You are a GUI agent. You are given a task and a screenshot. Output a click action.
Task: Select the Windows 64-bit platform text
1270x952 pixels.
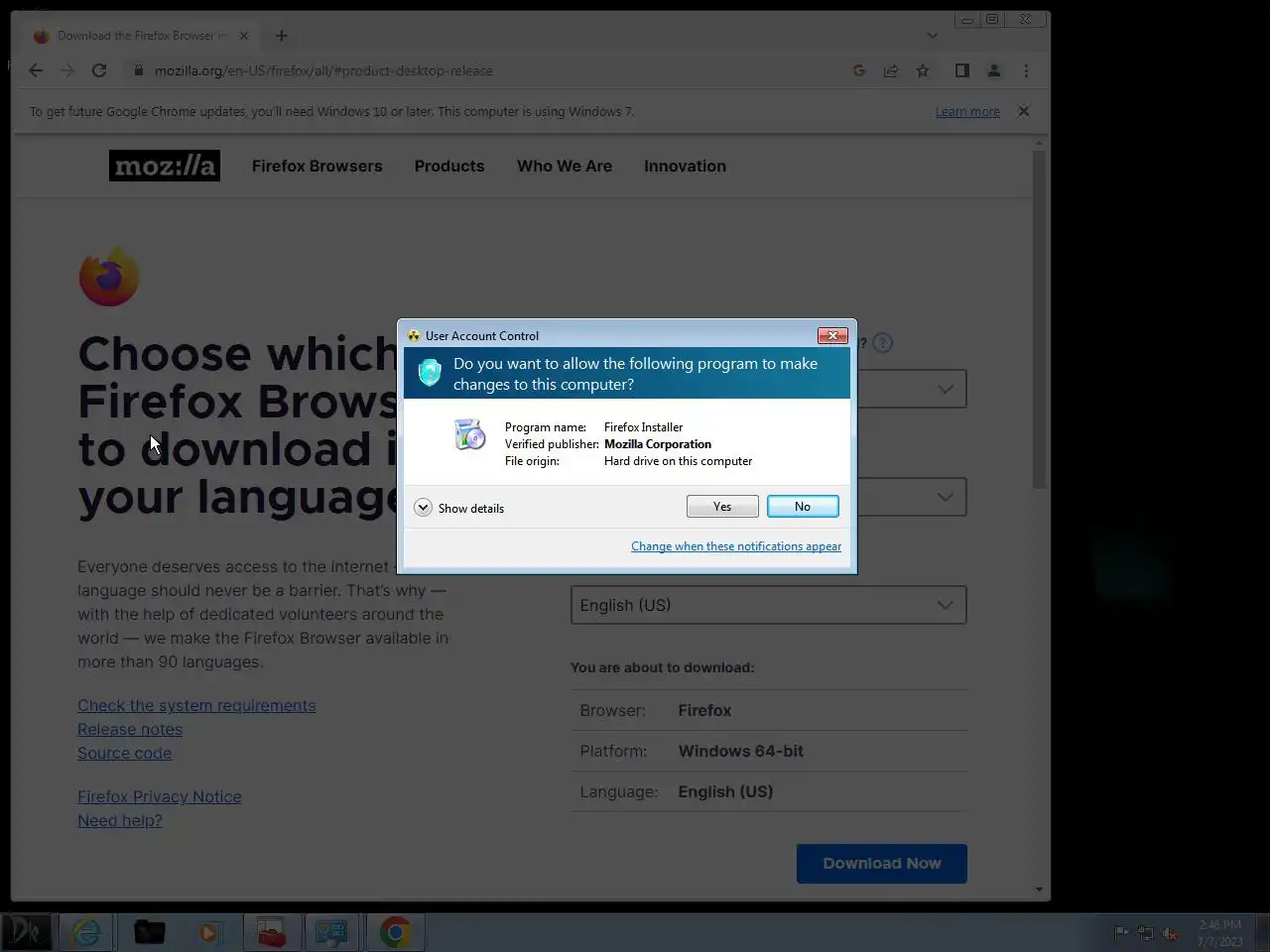pos(741,752)
